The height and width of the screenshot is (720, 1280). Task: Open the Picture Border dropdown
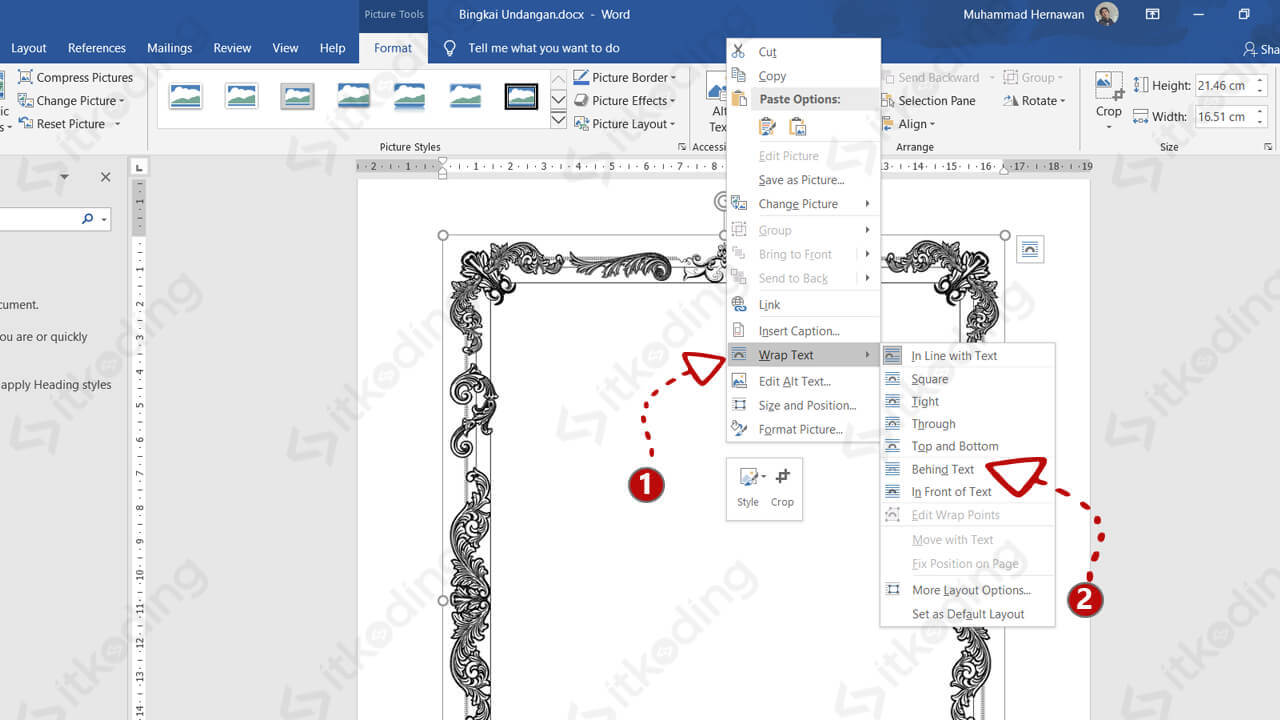coord(625,77)
